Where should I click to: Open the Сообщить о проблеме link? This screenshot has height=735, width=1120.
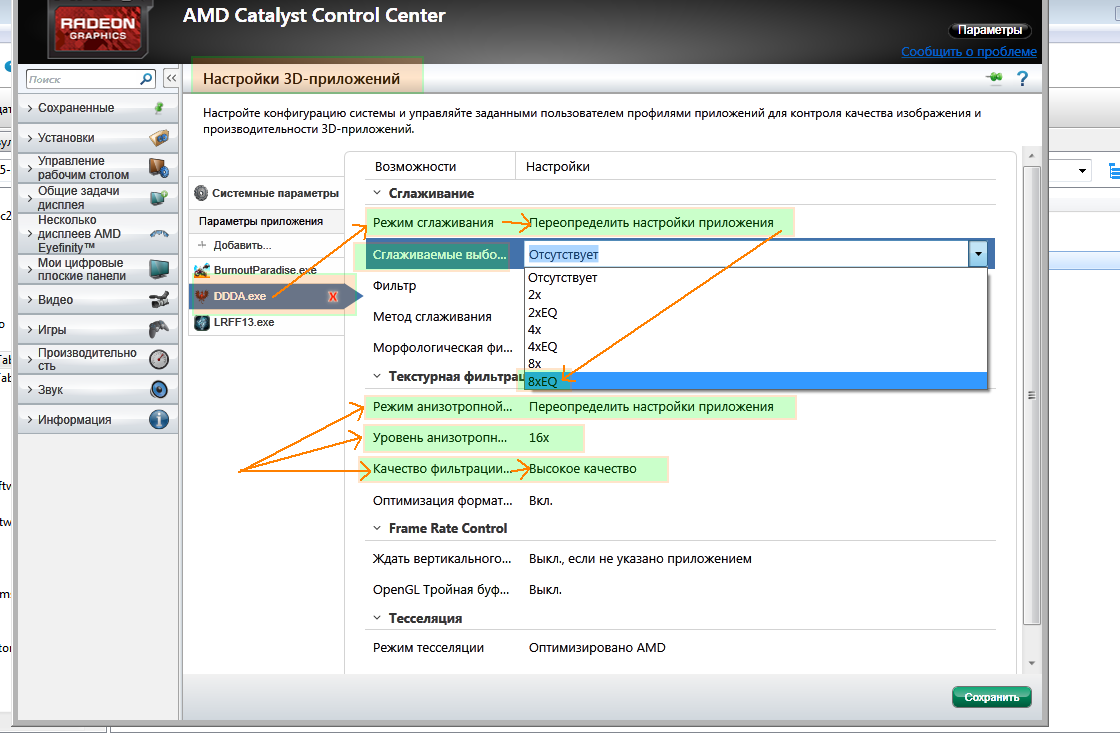click(x=968, y=52)
